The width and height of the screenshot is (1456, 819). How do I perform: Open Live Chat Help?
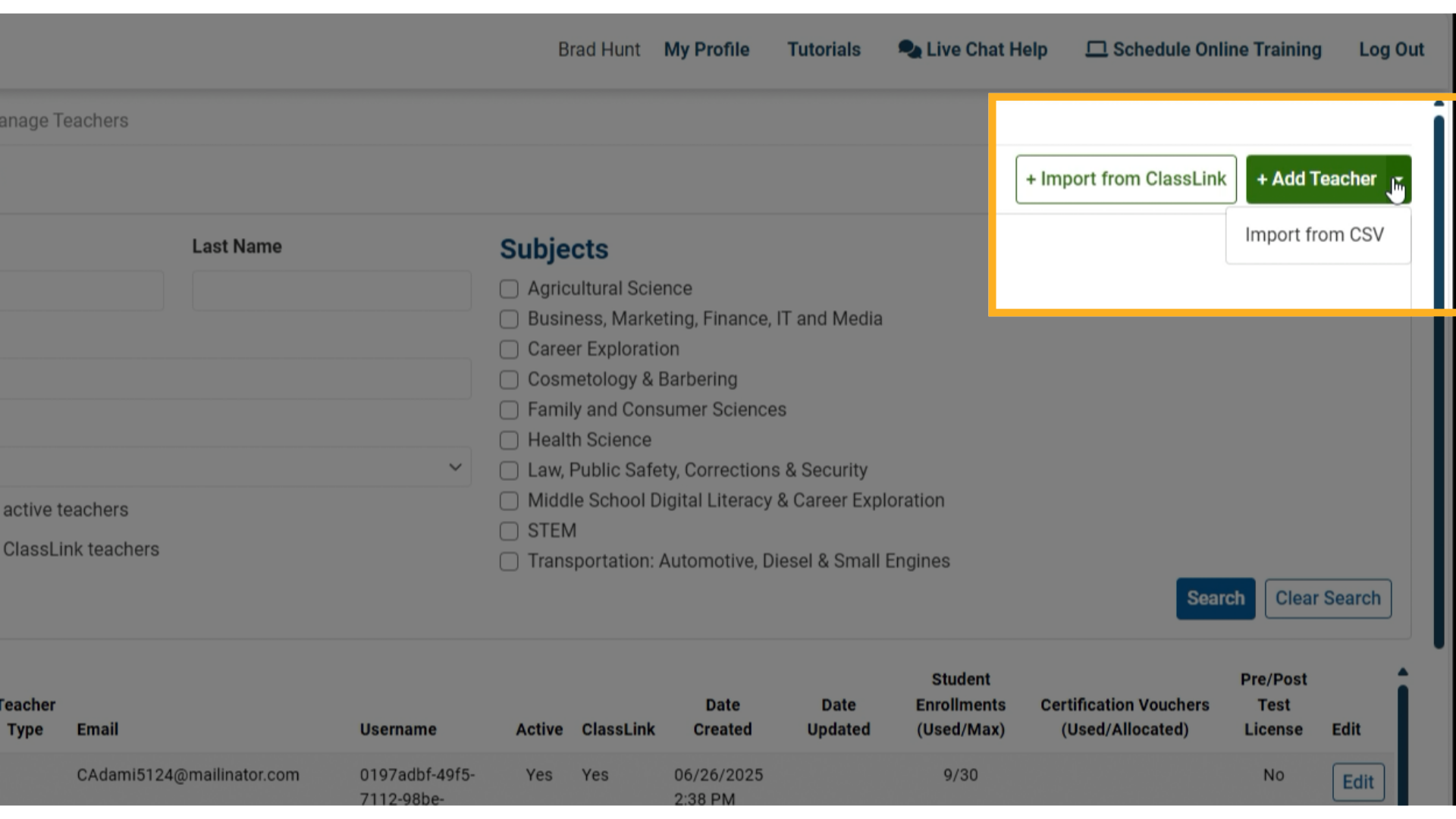(x=973, y=50)
